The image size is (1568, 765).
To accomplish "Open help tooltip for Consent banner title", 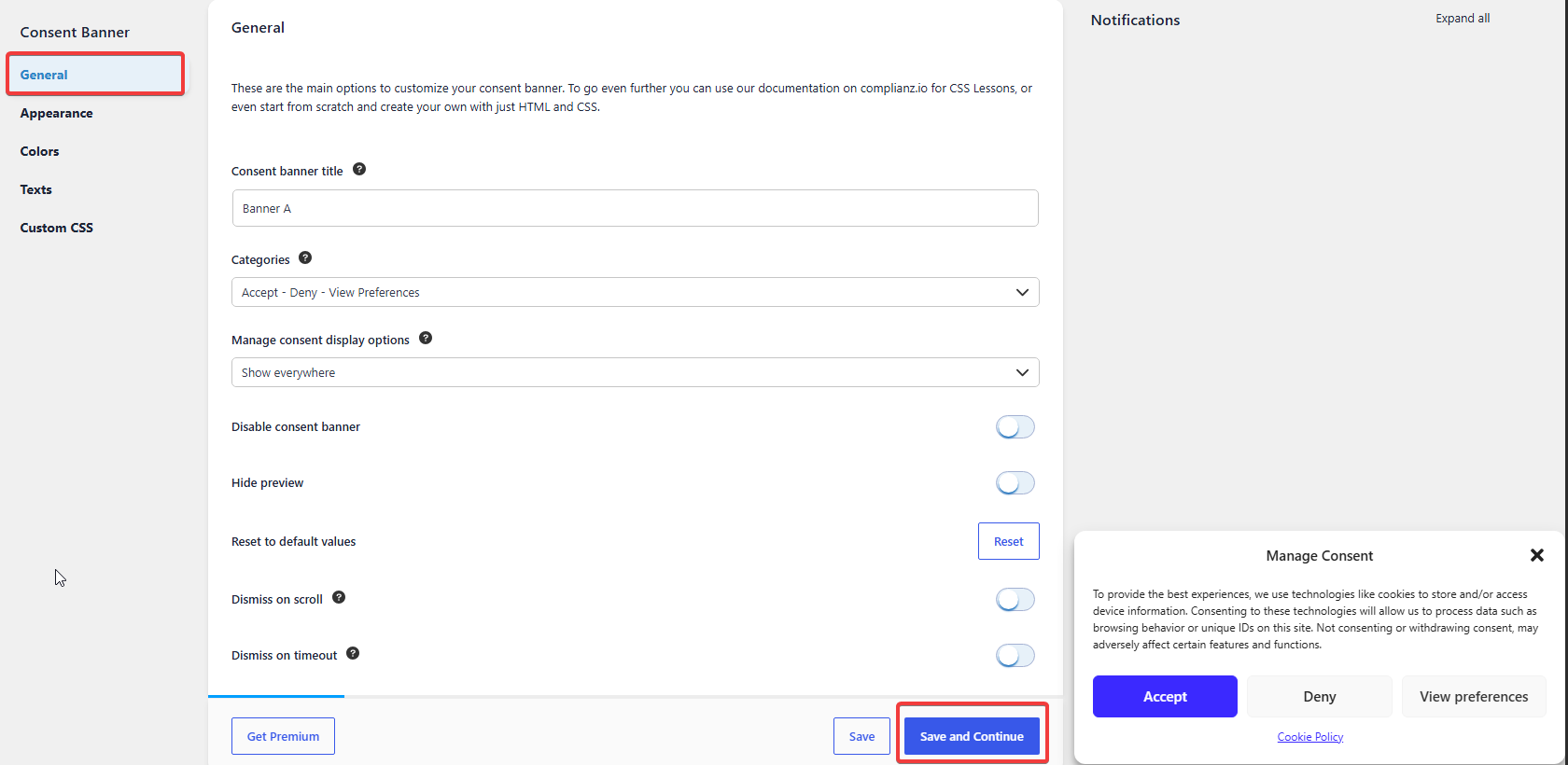I will click(359, 169).
